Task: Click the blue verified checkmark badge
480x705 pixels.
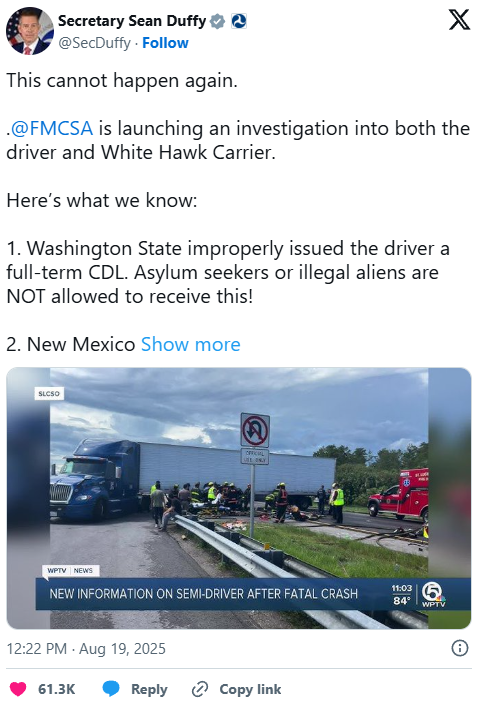Action: [218, 21]
